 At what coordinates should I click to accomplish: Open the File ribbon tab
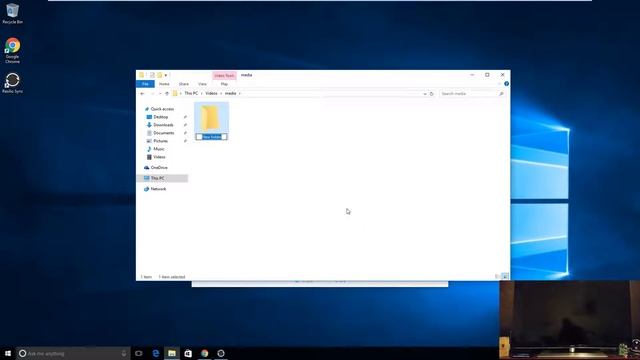[145, 84]
